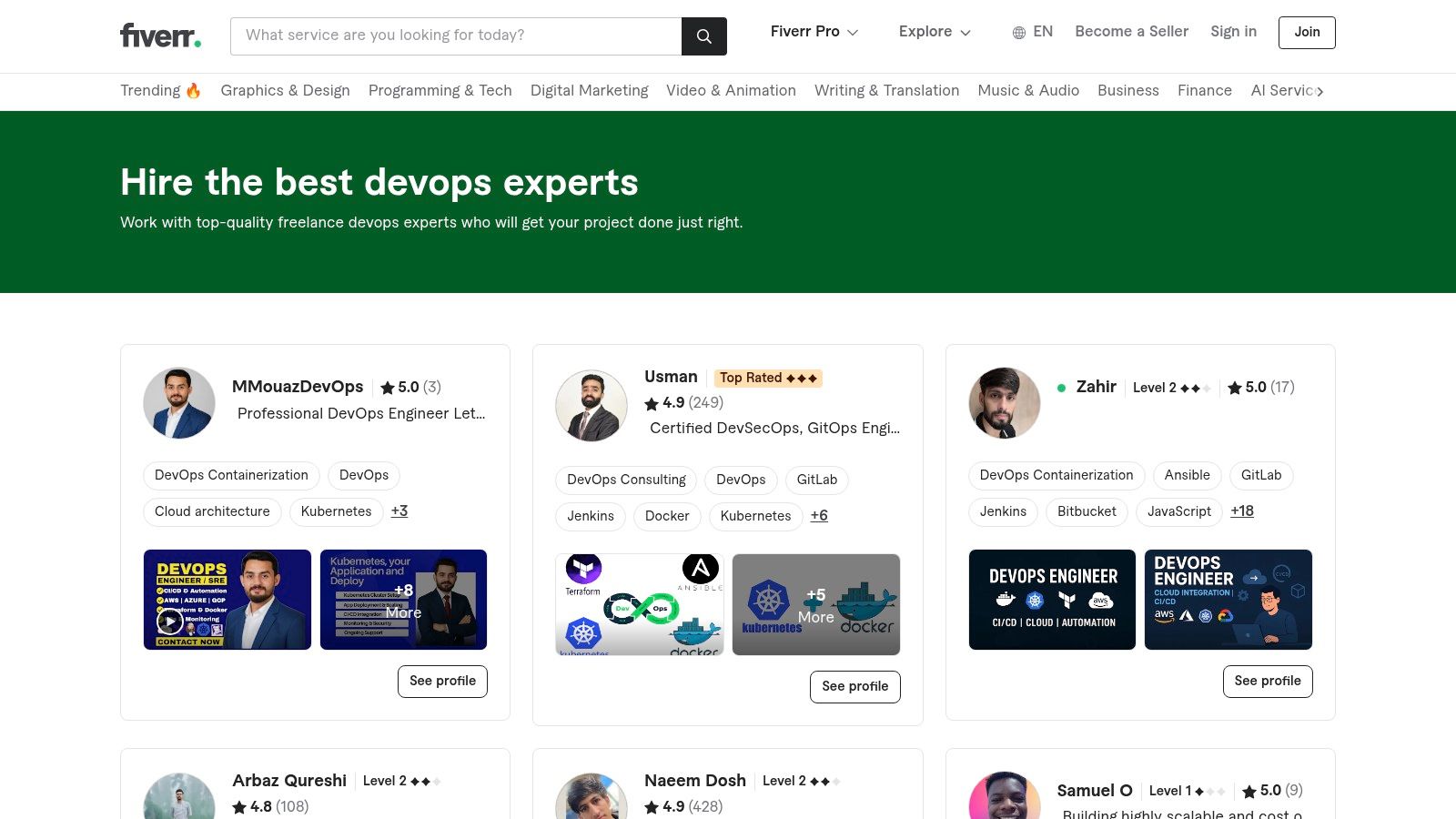Click the Fiverr logo
This screenshot has width=1456, height=819.
pyautogui.click(x=159, y=35)
